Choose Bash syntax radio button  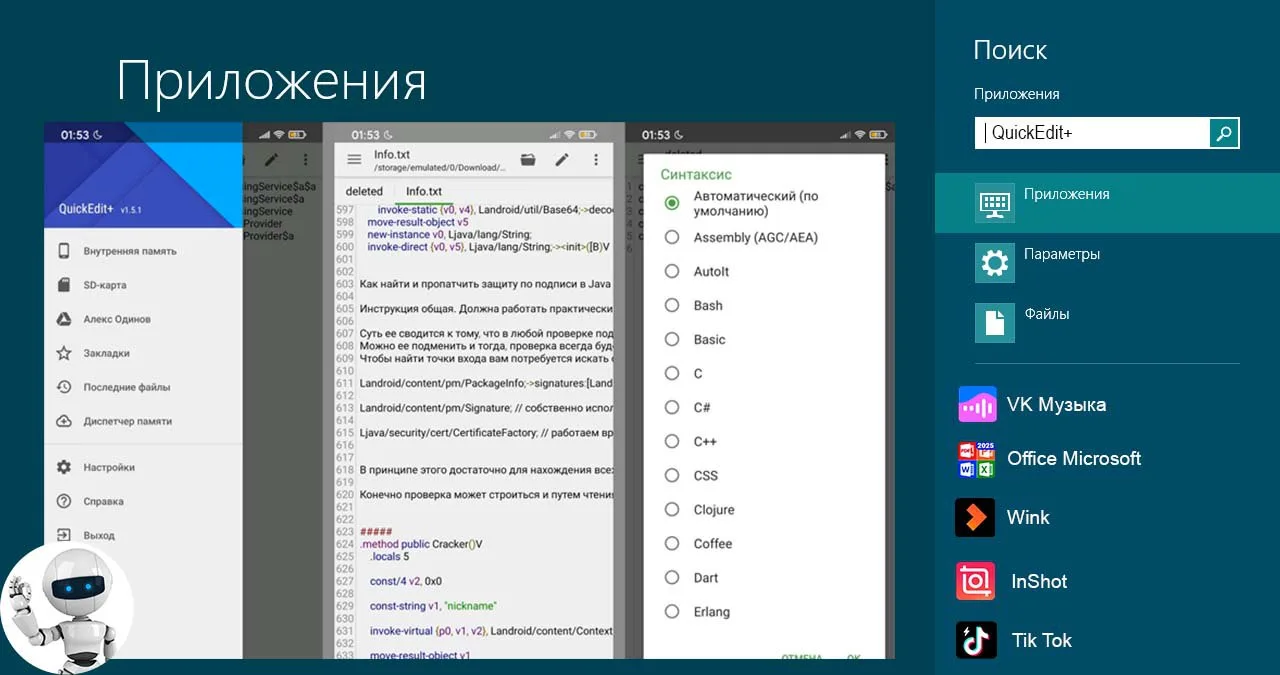[x=672, y=305]
